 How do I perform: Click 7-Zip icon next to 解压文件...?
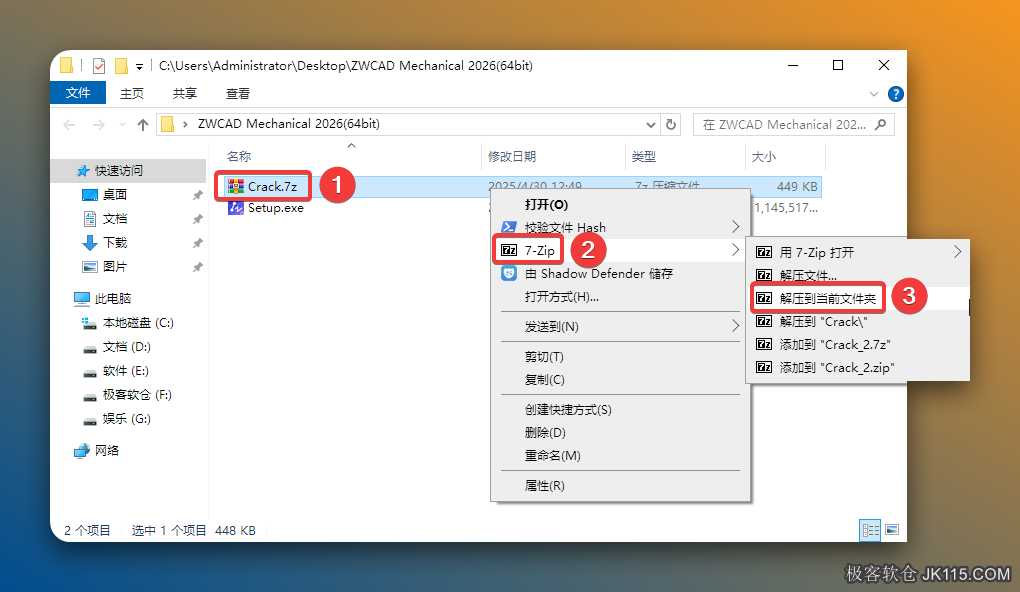[x=764, y=275]
